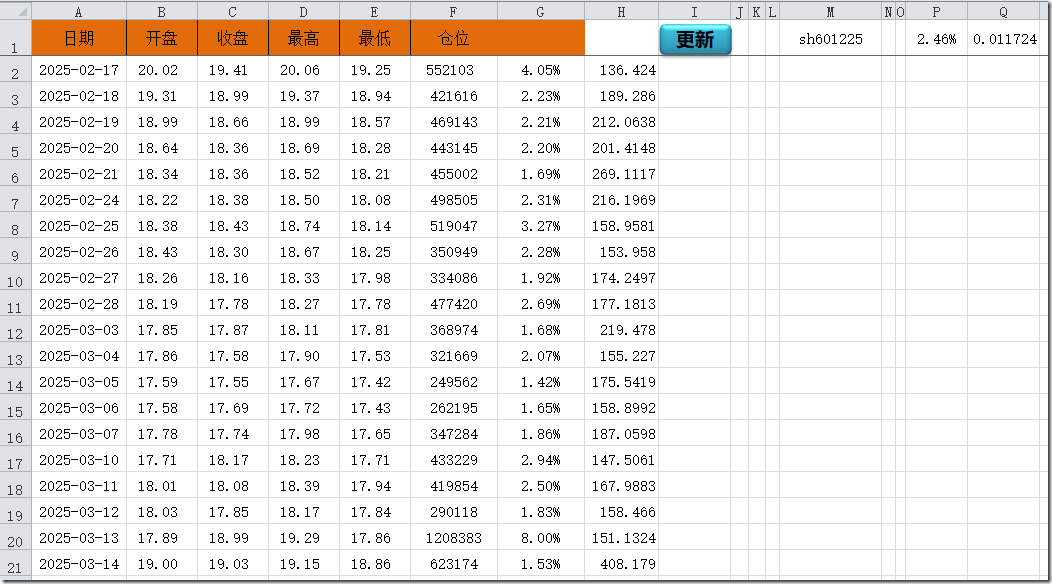Select percentage cell 3.27%
Screen dimensions: 1052x584
541,226
